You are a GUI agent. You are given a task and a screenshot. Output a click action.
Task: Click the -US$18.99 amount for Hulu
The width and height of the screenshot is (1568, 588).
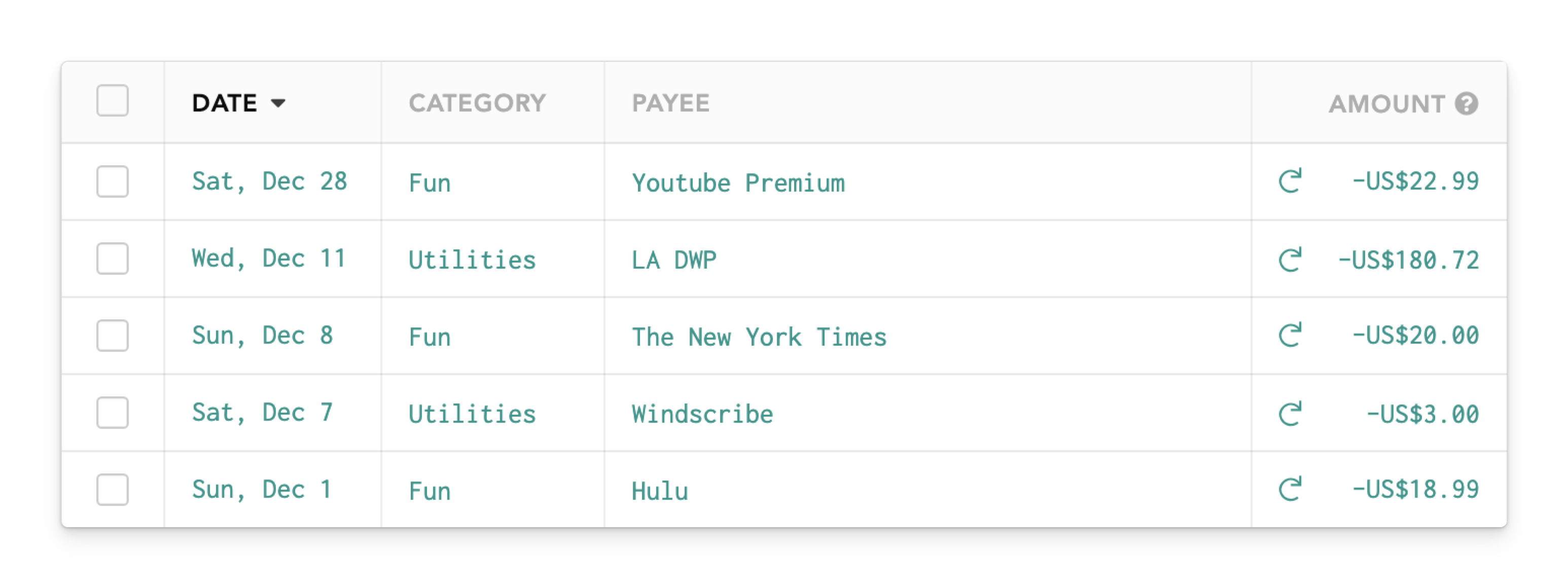click(1415, 489)
